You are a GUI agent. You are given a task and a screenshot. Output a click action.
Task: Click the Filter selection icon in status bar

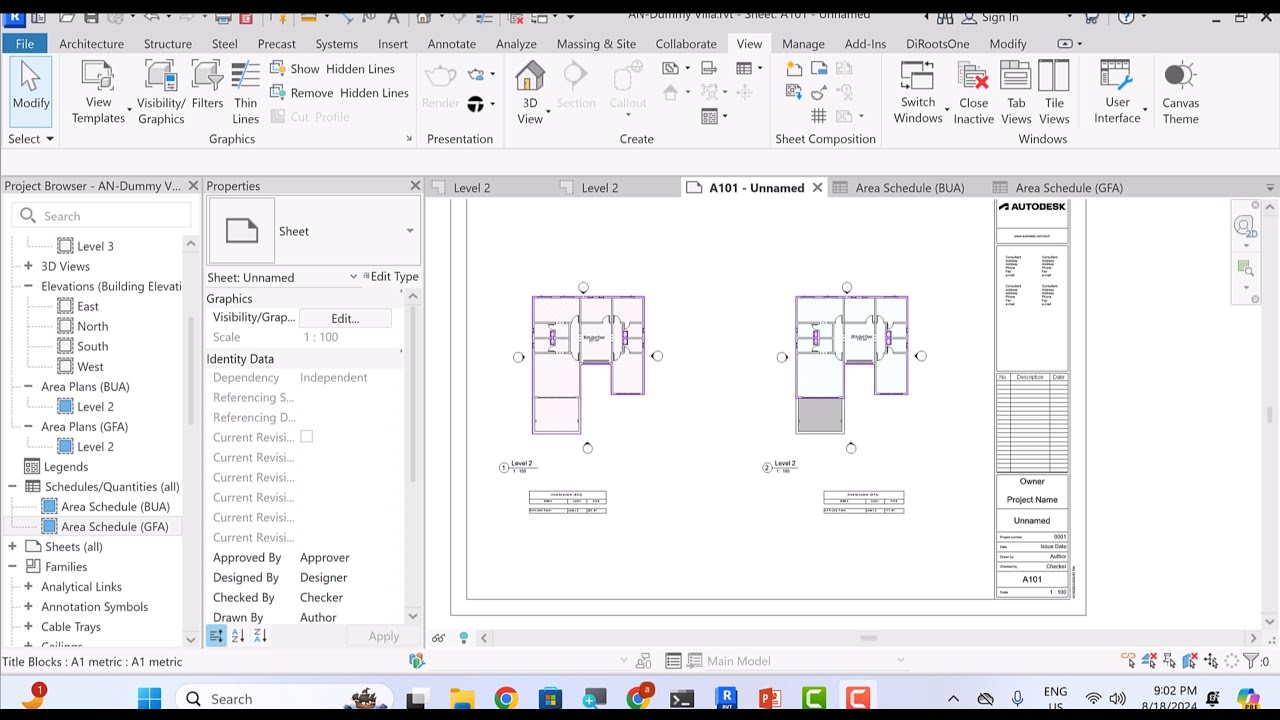tap(1253, 661)
